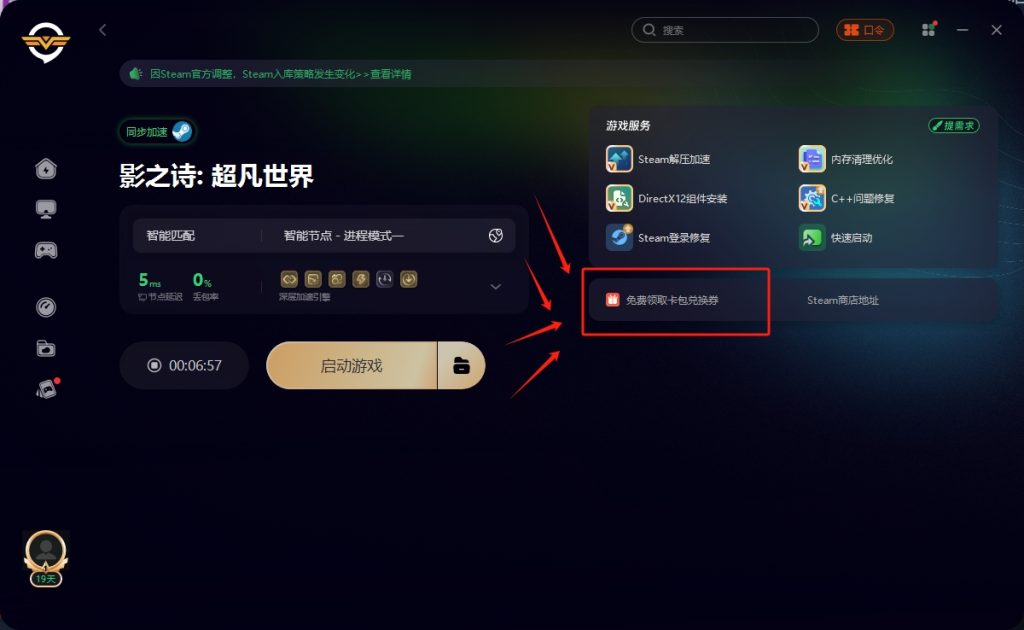The height and width of the screenshot is (630, 1024).
Task: Expand the deep acceleration engine chevron
Action: pos(496,286)
